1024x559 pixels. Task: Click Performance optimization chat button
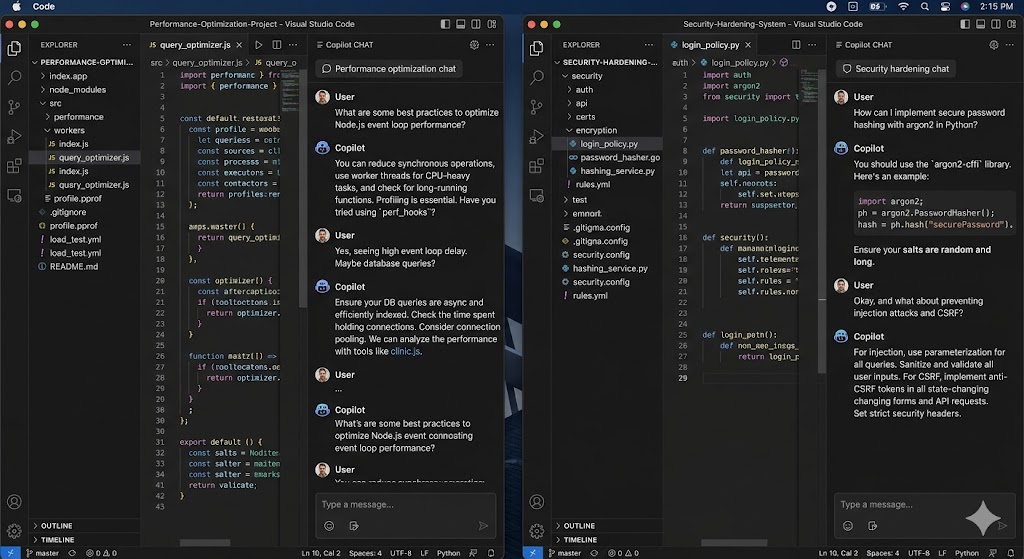[389, 69]
